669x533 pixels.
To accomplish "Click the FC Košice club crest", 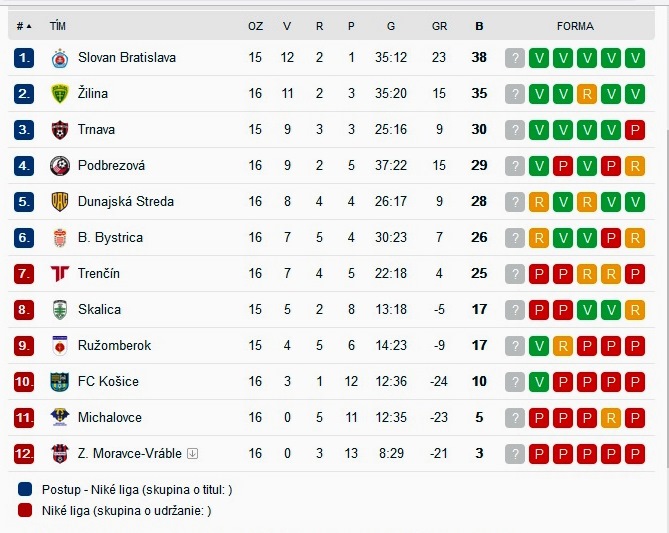I will point(60,382).
